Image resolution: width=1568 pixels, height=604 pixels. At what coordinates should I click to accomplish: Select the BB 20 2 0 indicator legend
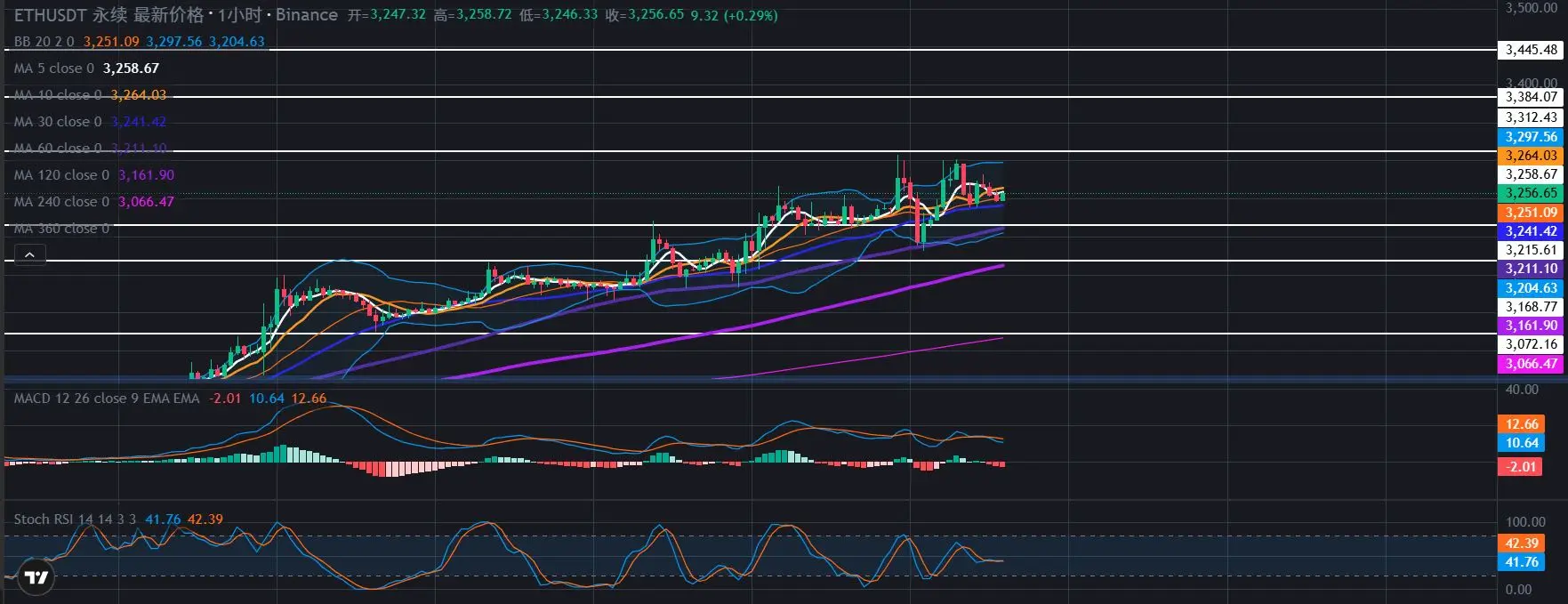[x=44, y=42]
